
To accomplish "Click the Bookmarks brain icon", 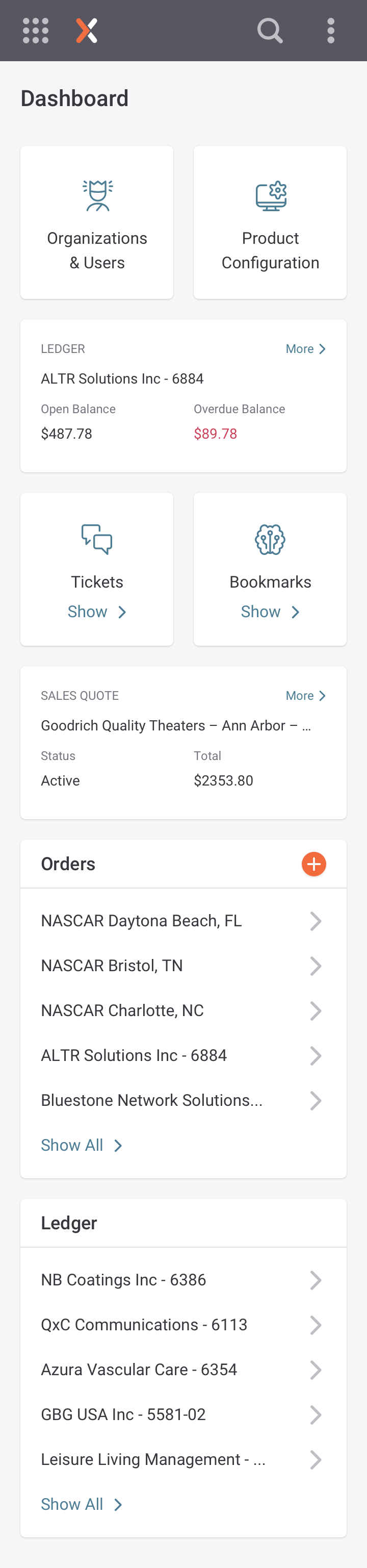I will [270, 539].
